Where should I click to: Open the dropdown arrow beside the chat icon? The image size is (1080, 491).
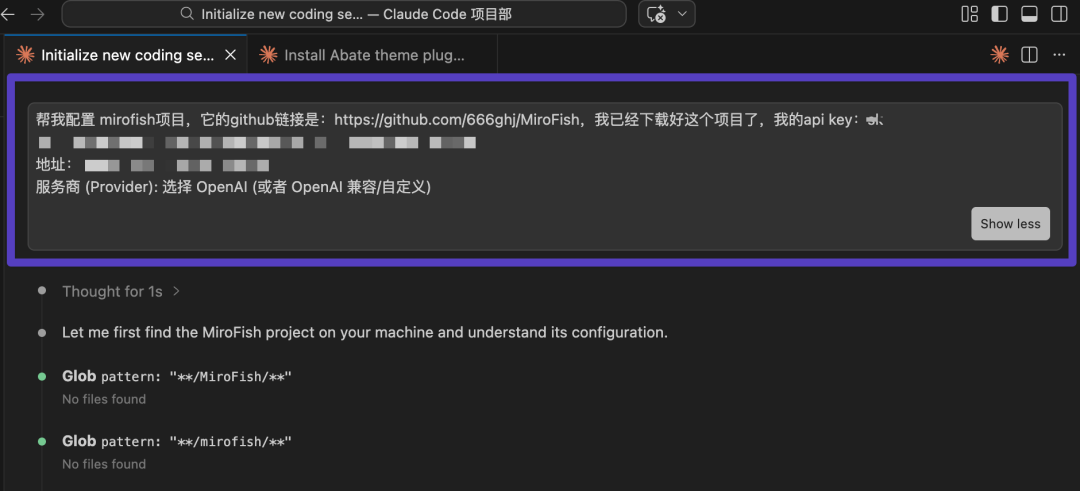click(683, 14)
